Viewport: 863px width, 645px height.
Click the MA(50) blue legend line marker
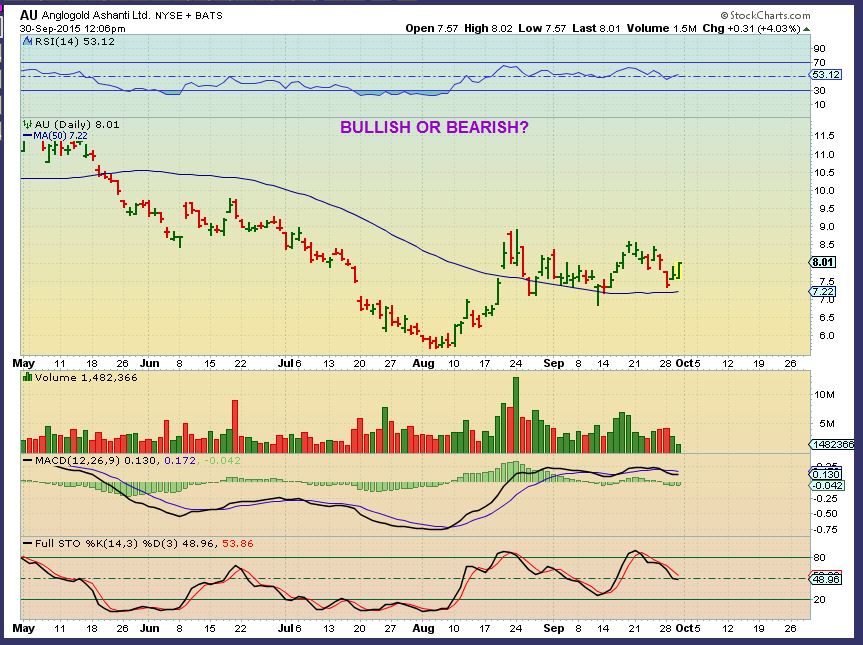tap(28, 135)
